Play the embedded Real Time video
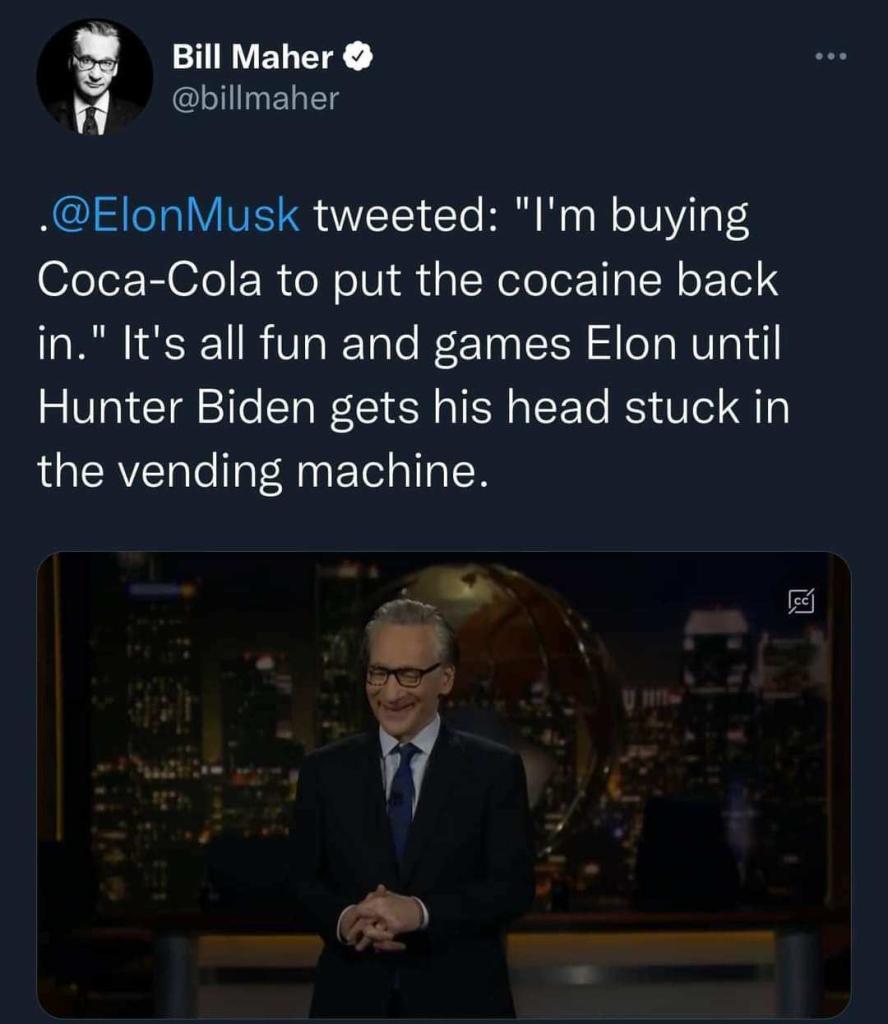 (443, 785)
